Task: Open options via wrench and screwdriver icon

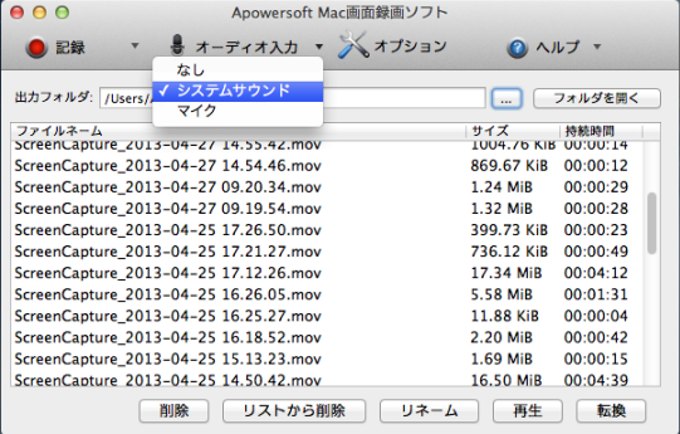Action: [353, 45]
